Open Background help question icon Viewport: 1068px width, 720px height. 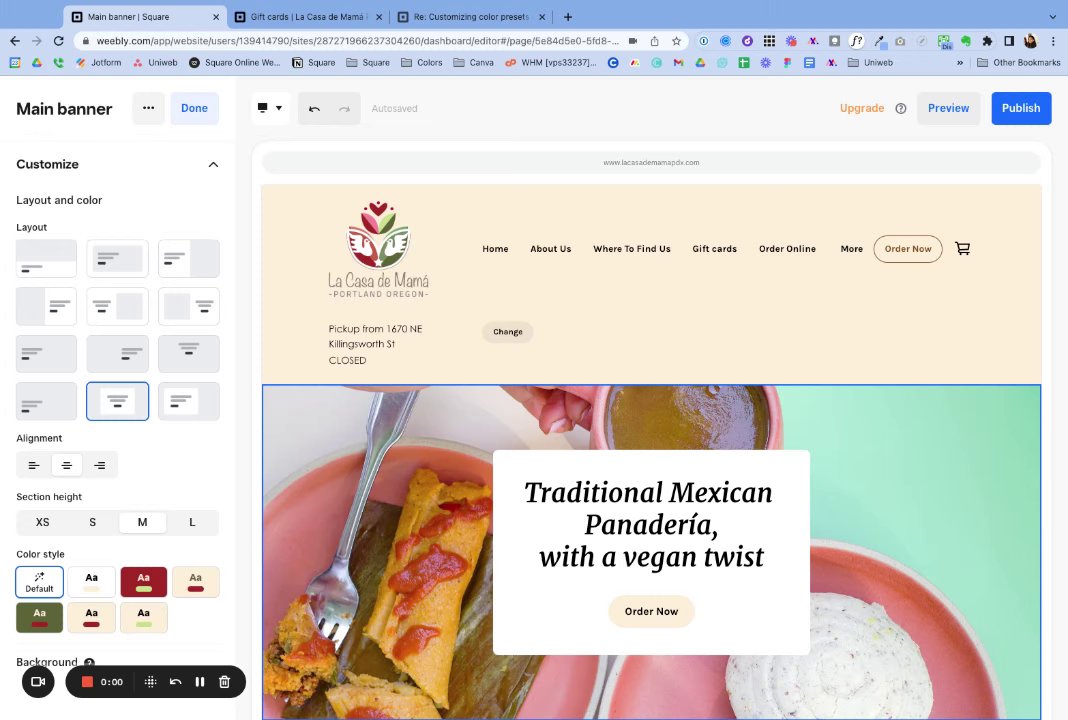tap(89, 662)
